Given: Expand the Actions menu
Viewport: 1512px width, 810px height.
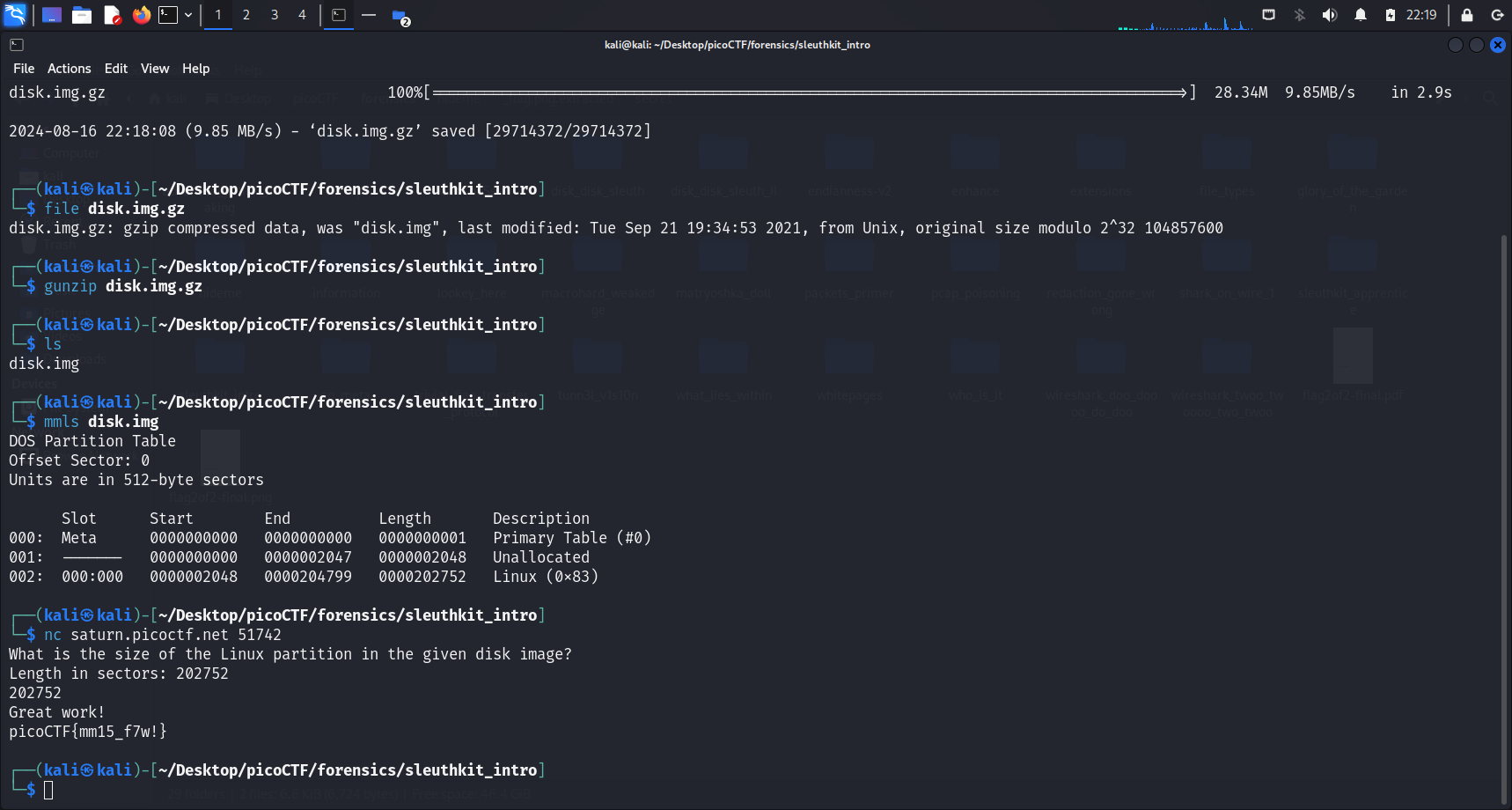Looking at the screenshot, I should (69, 69).
